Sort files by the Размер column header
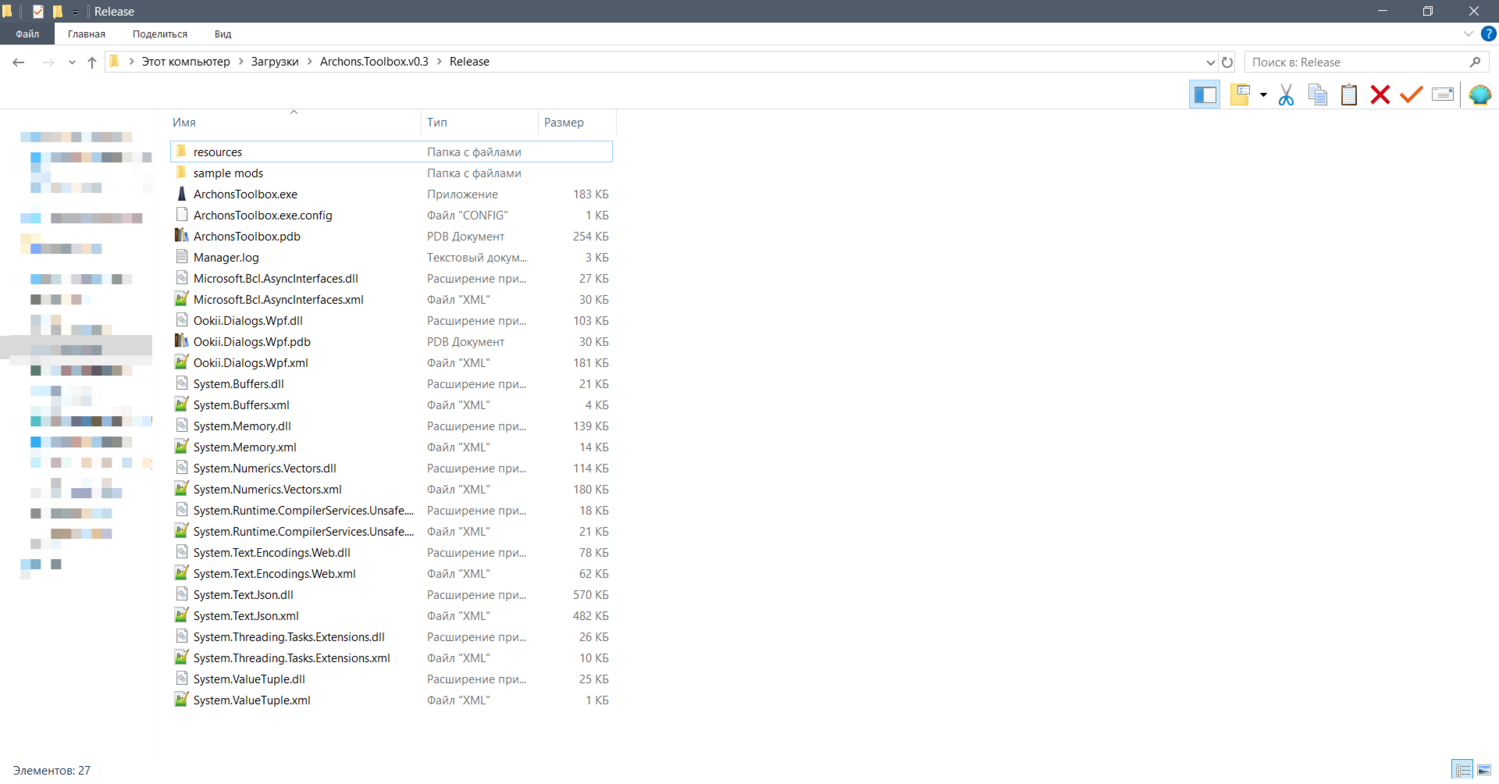This screenshot has width=1499, height=784. 564,122
